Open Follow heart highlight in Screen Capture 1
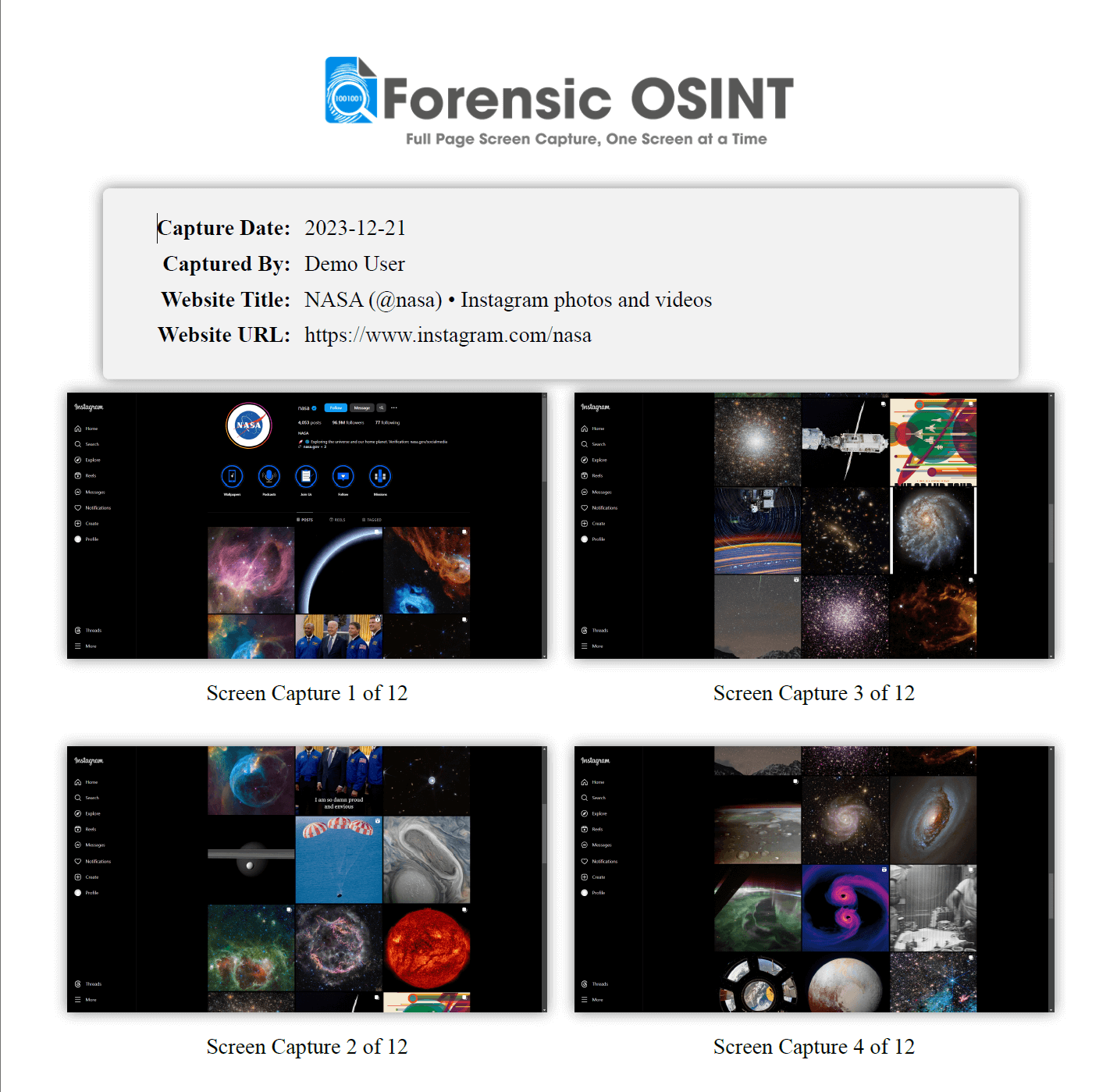Image resolution: width=1117 pixels, height=1092 pixels. [x=343, y=476]
